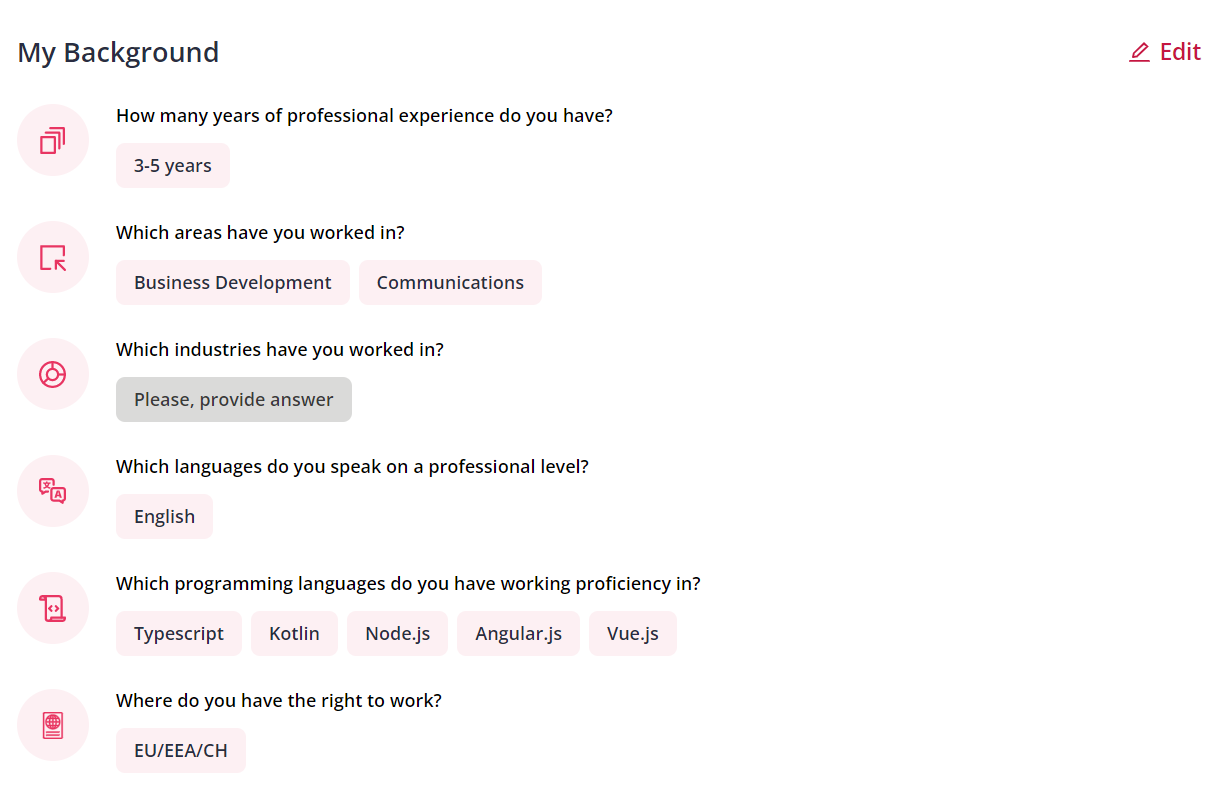This screenshot has width=1225, height=787.
Task: Select the Communications tag
Action: click(450, 282)
